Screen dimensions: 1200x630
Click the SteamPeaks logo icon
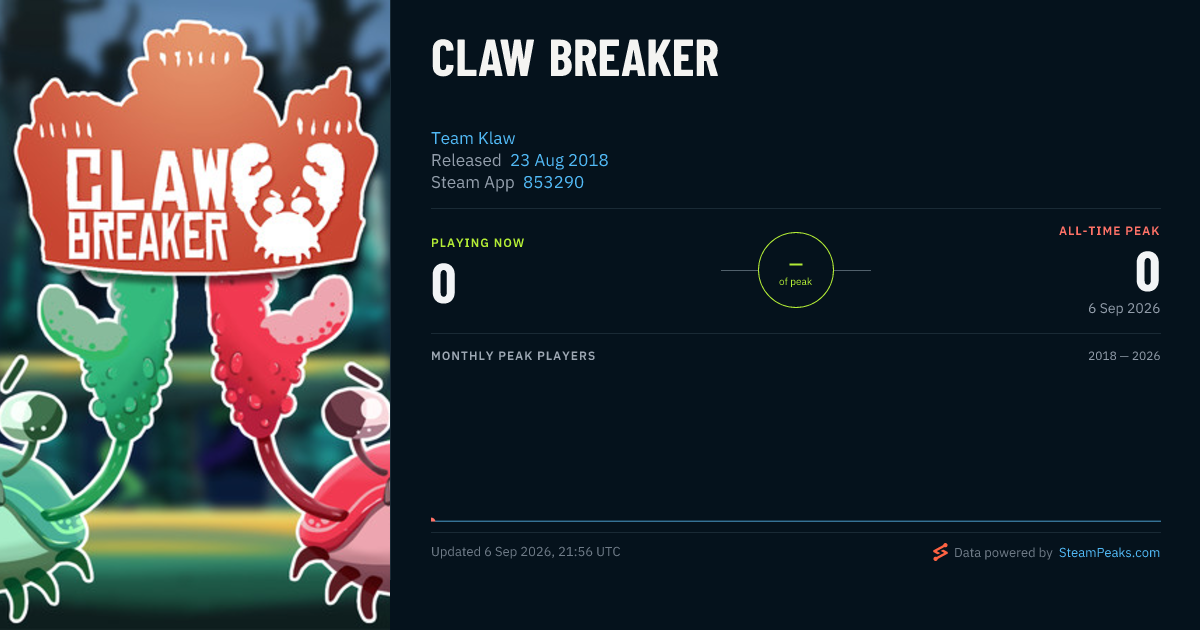940,552
